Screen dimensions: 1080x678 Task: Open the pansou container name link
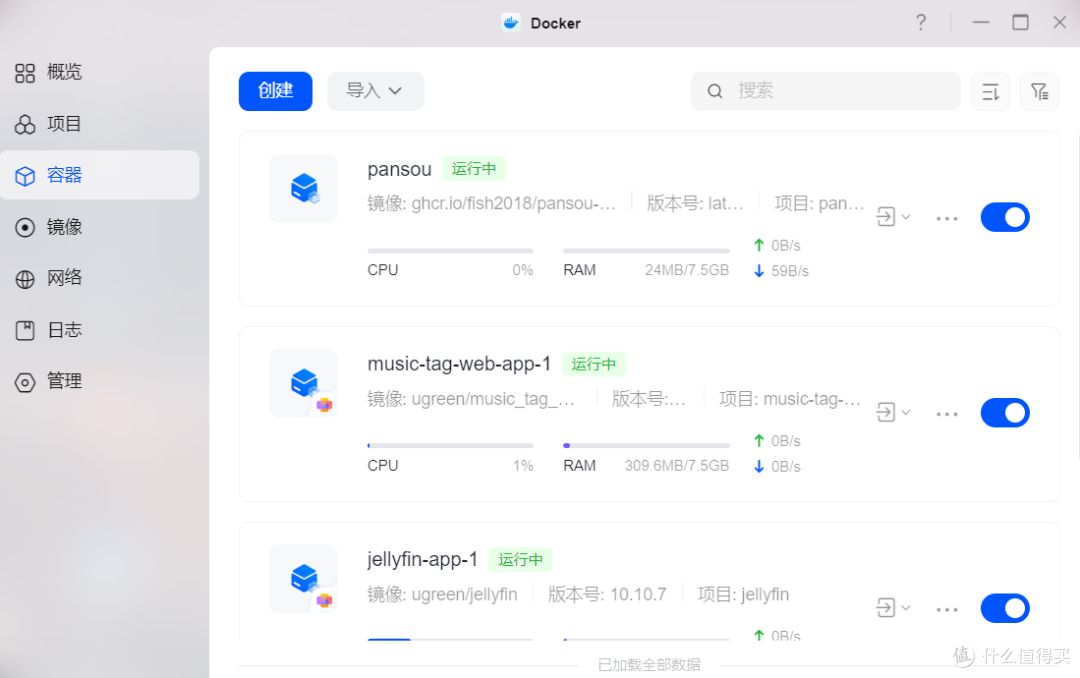pos(399,170)
